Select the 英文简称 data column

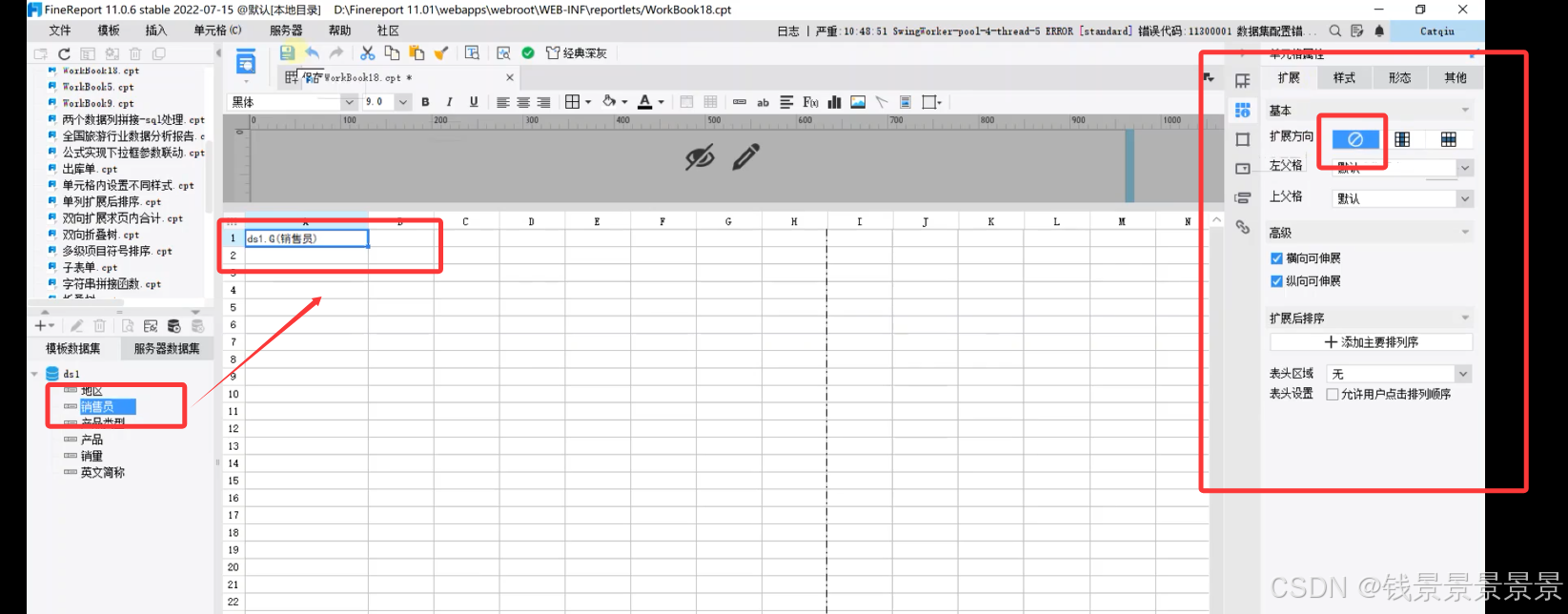point(102,473)
